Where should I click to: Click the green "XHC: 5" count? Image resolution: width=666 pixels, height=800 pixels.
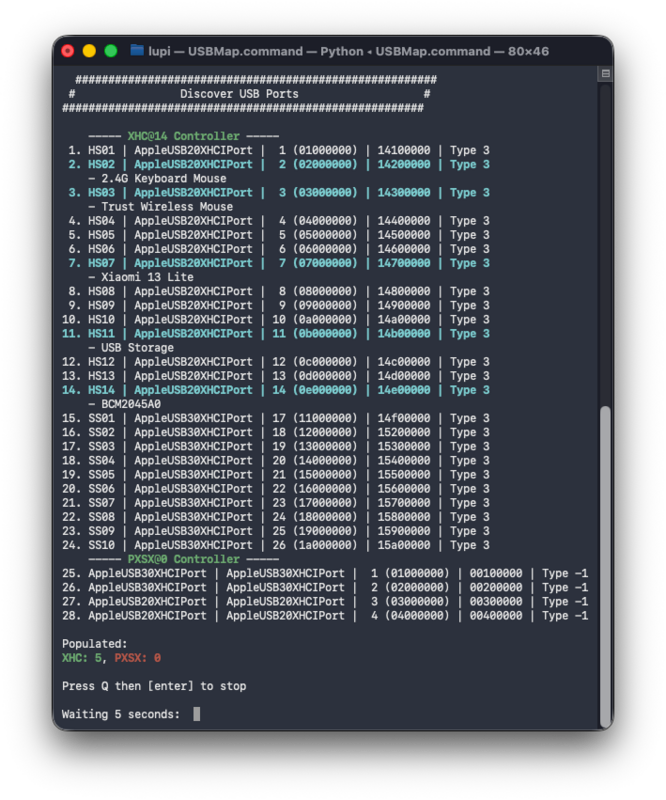(82, 658)
